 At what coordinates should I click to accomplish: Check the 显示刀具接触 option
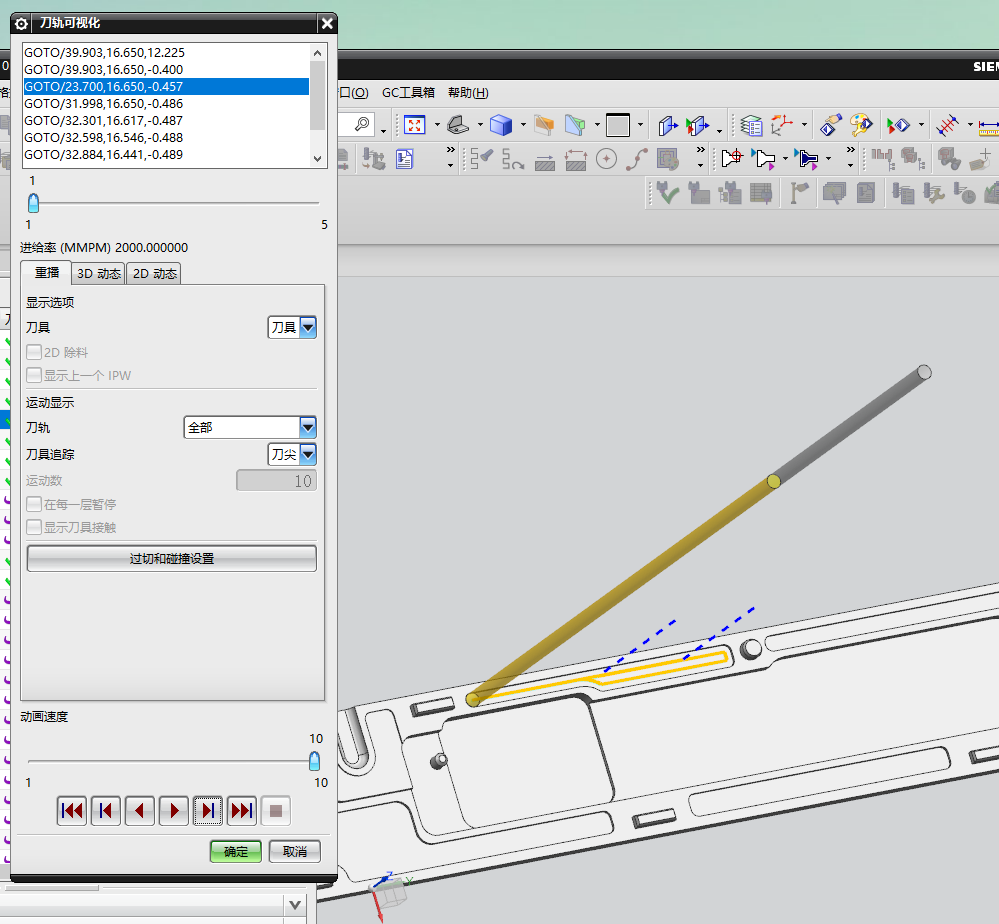(35, 527)
